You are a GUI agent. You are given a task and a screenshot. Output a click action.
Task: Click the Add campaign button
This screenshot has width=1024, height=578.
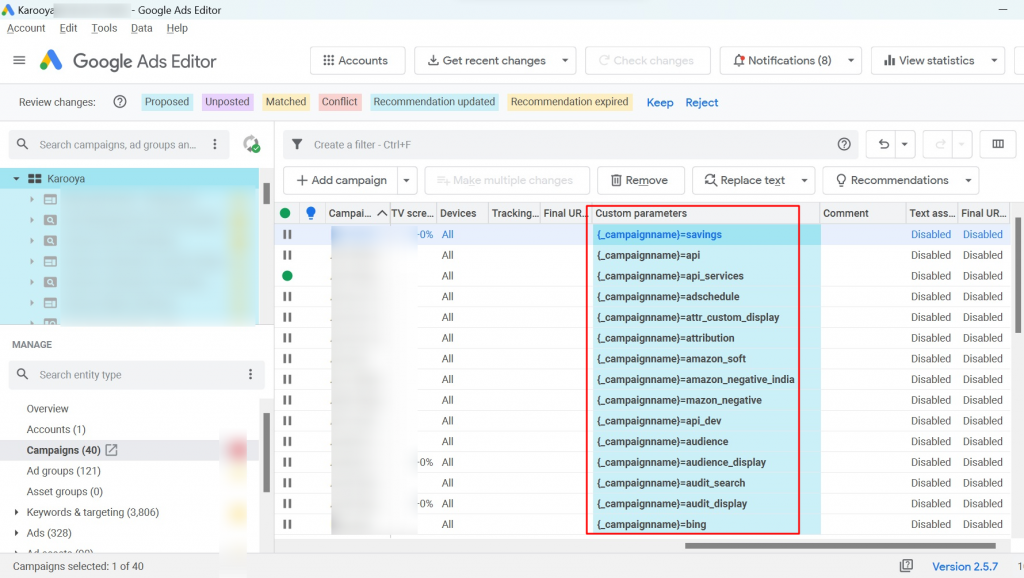coord(341,180)
